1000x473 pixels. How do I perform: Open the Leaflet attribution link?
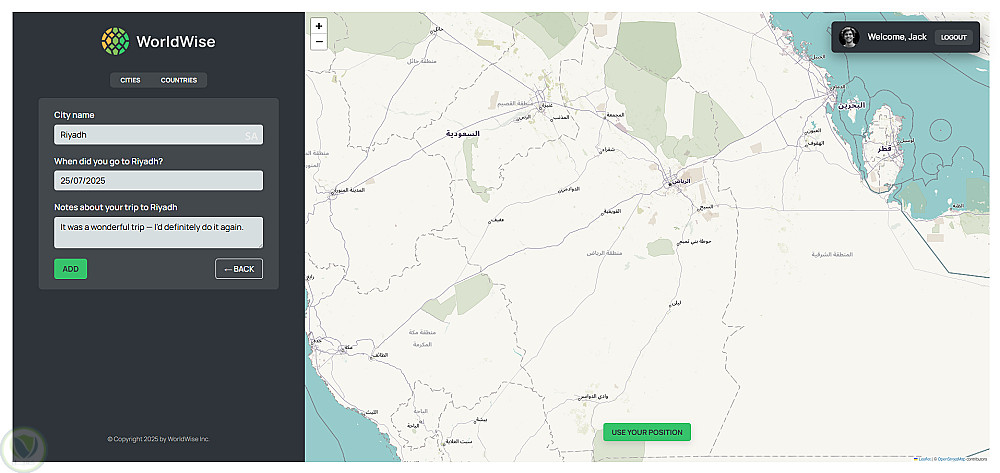922,459
